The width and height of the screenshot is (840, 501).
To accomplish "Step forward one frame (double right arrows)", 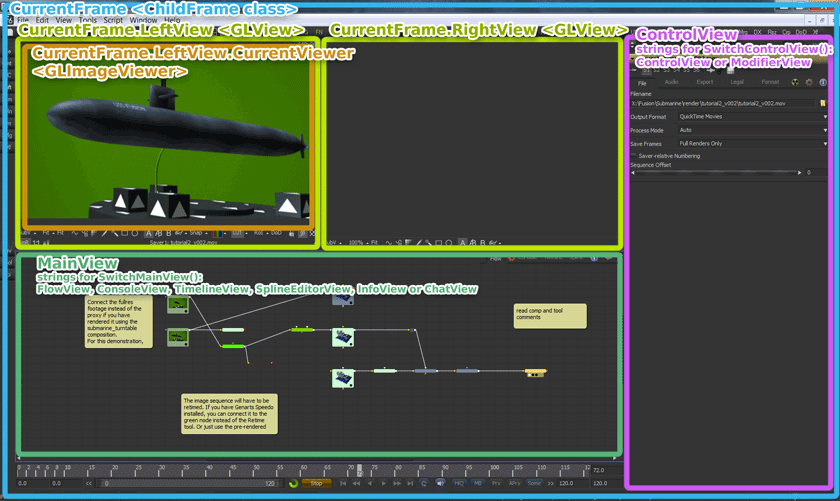I will click(397, 483).
